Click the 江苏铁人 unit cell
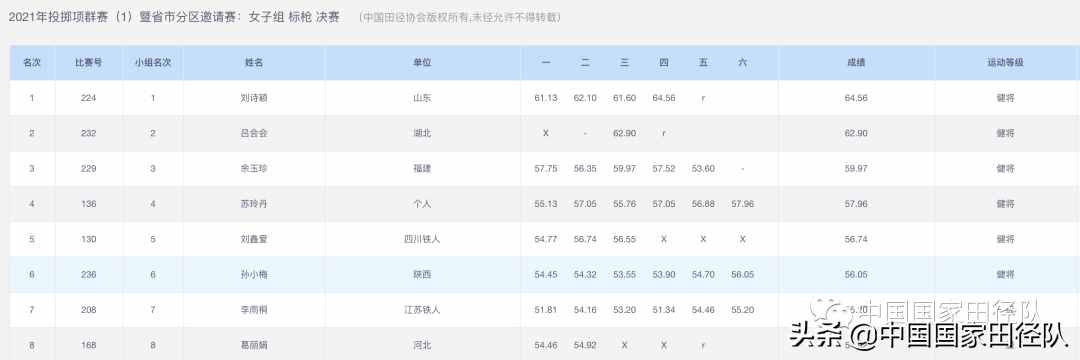 422,310
